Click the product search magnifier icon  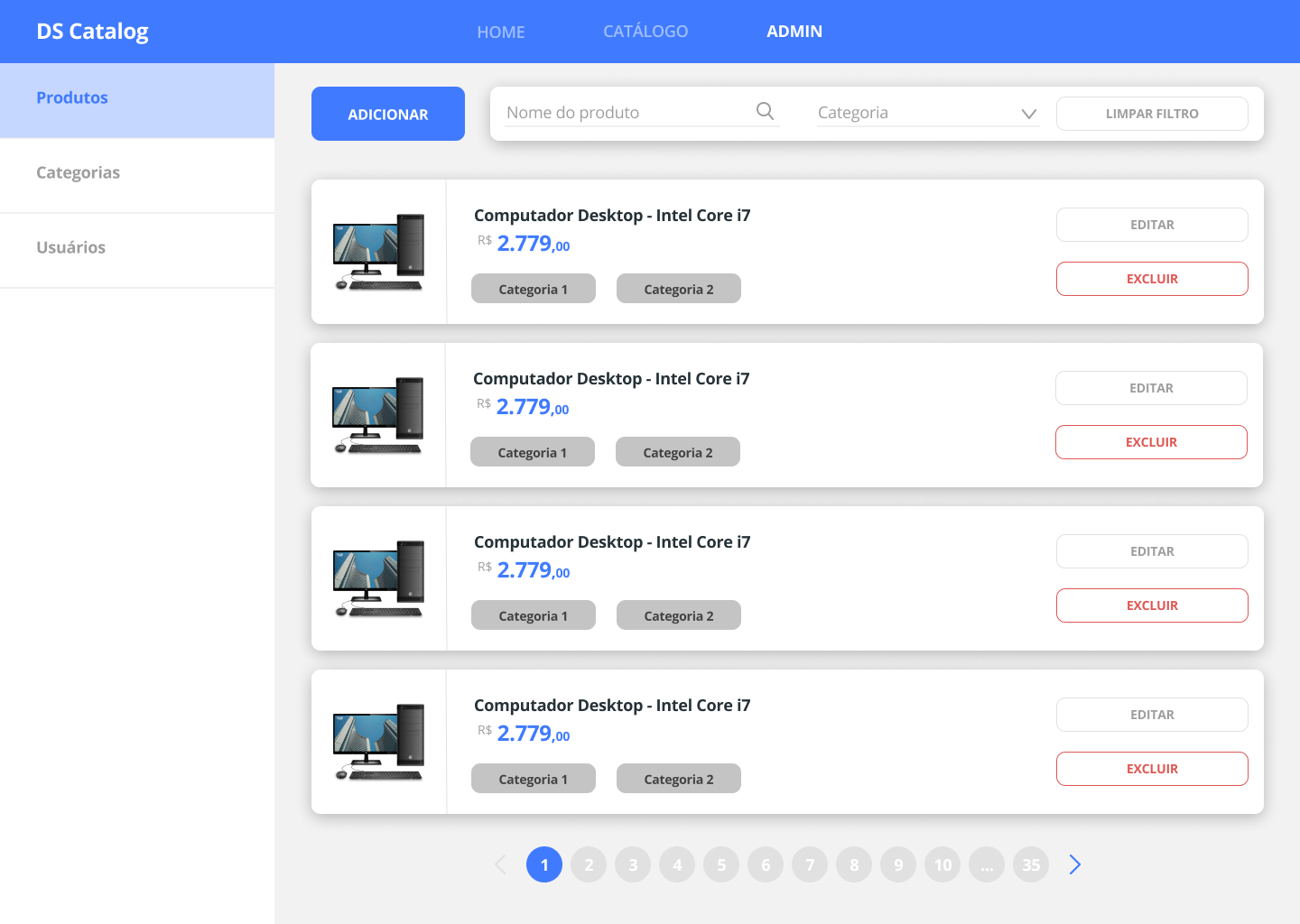(764, 110)
